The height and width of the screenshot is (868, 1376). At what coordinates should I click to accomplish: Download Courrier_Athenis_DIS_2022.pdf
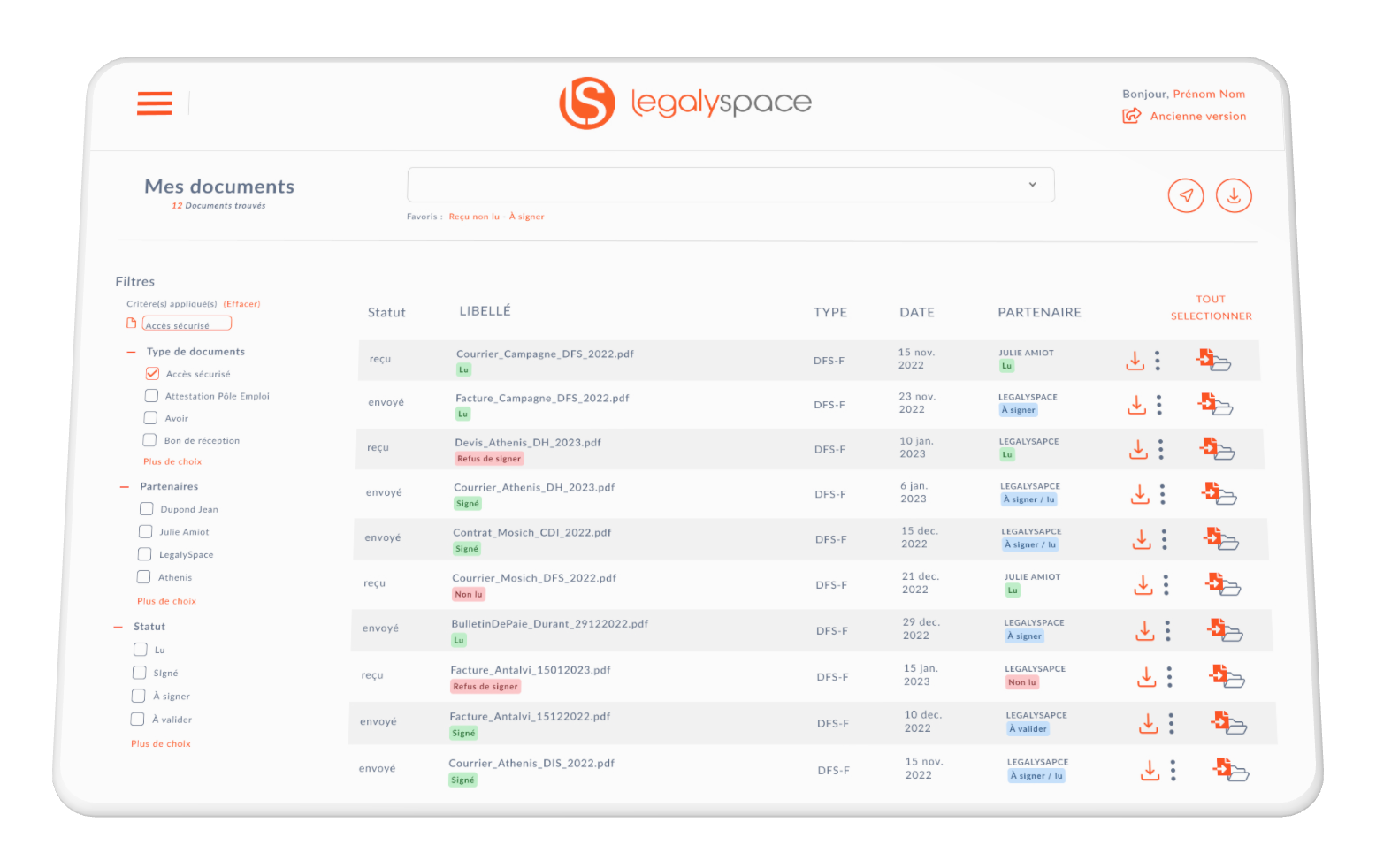click(1150, 770)
